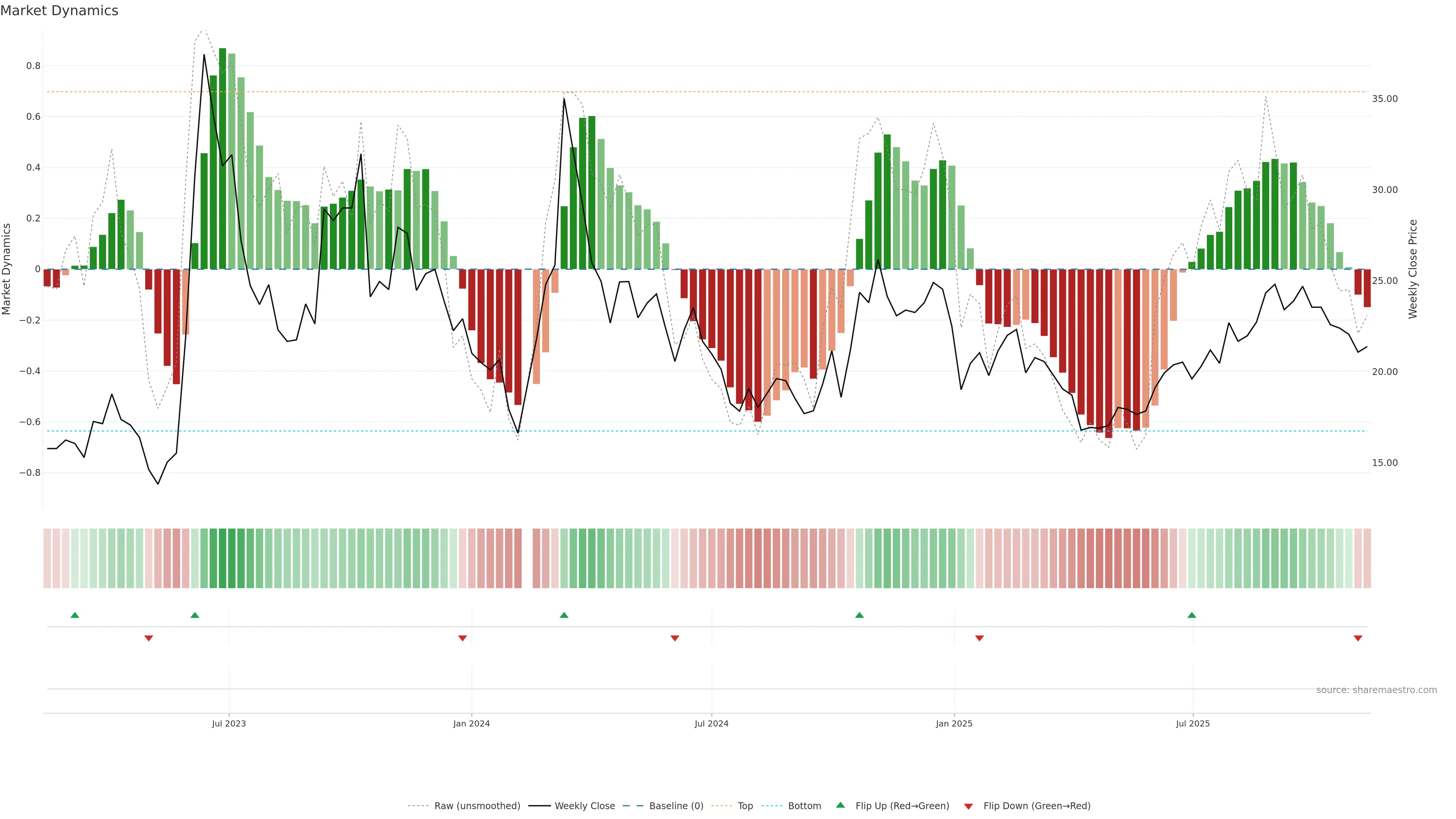Viewport: 1456px width, 819px height.
Task: Click the leftmost green flip-up triangle marker
Action: [75, 615]
